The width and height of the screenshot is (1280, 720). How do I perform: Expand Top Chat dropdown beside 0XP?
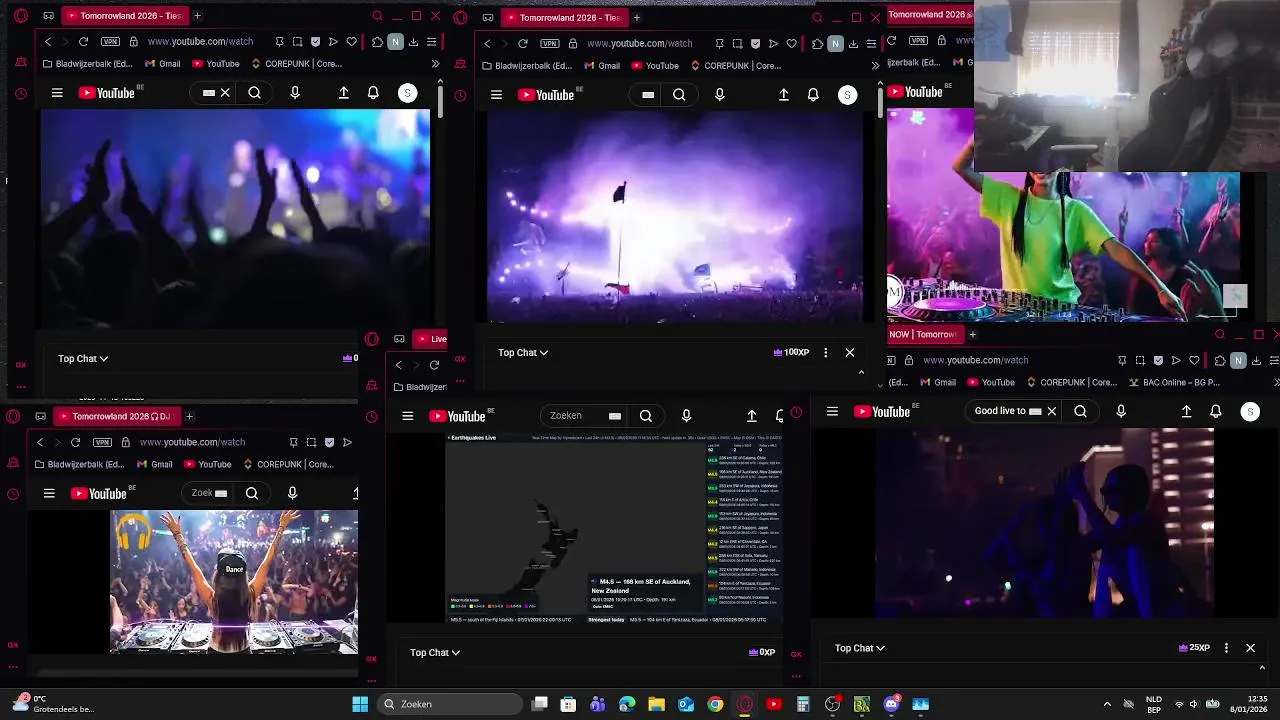(x=435, y=652)
